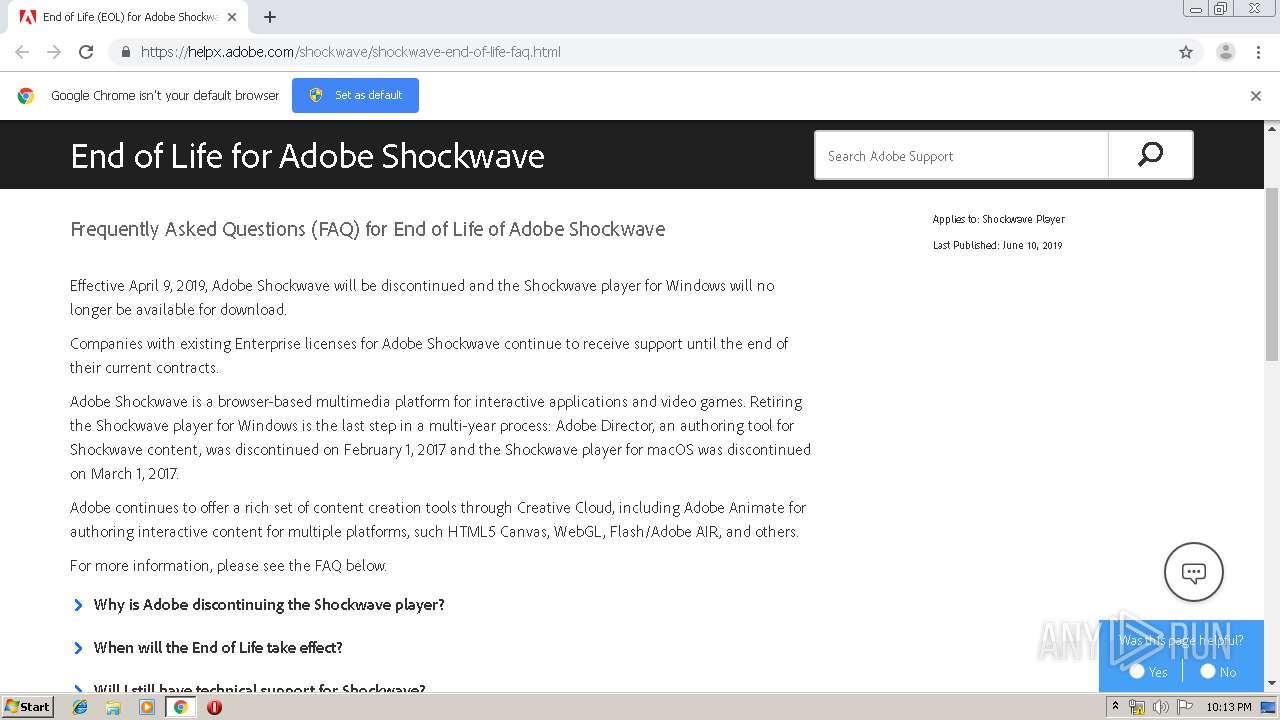Click the padlock site security icon
The image size is (1280, 720).
tap(125, 52)
